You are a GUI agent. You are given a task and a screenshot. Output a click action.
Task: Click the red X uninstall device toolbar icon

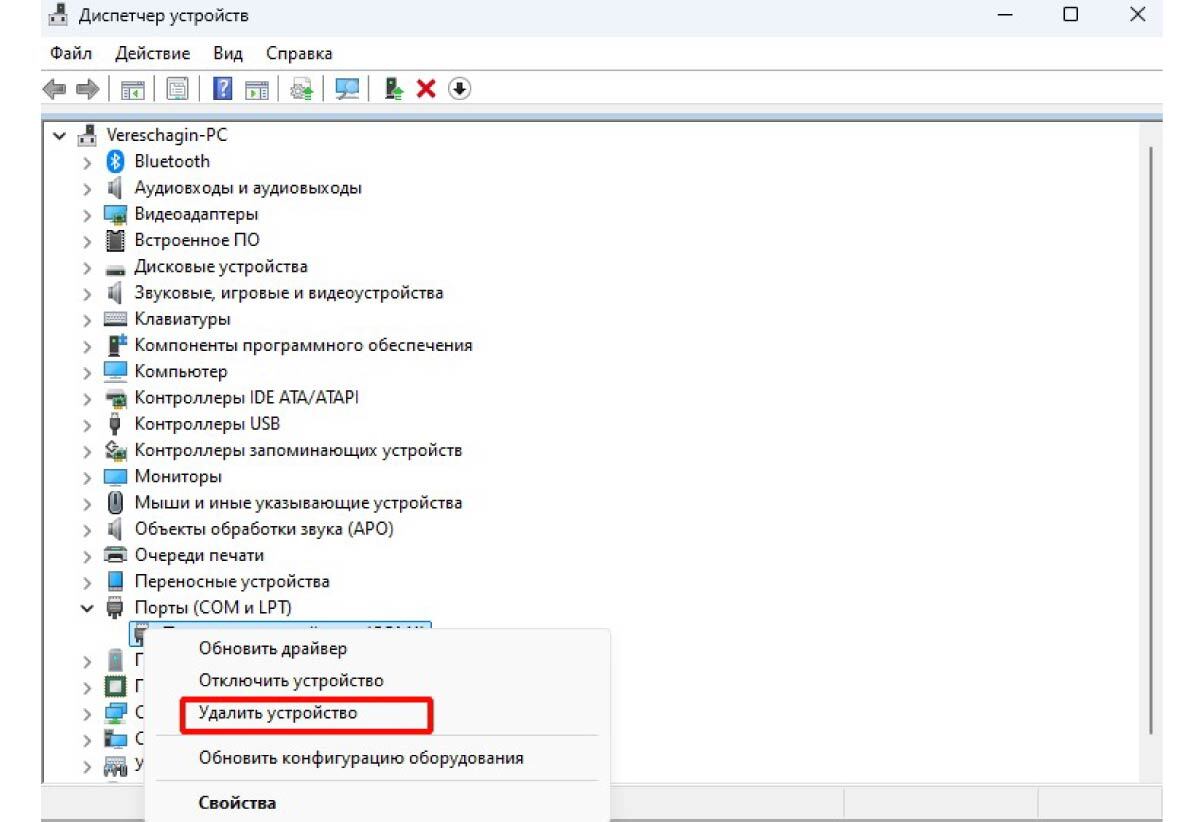pyautogui.click(x=427, y=90)
